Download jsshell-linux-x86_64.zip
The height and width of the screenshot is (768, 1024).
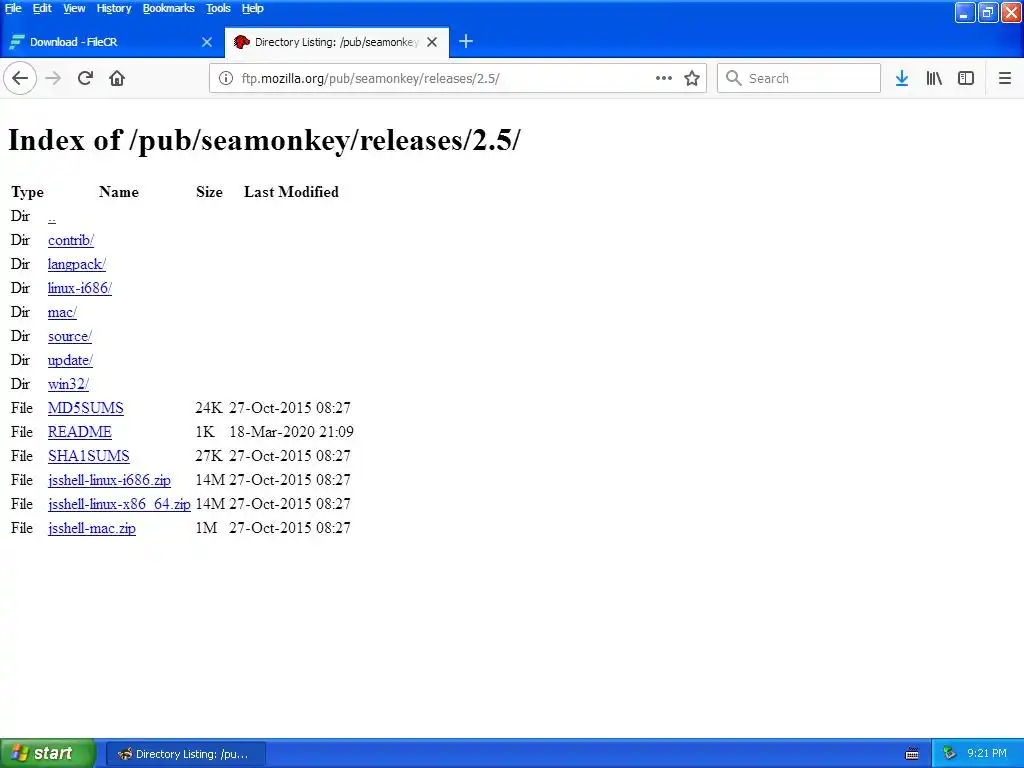[120, 504]
